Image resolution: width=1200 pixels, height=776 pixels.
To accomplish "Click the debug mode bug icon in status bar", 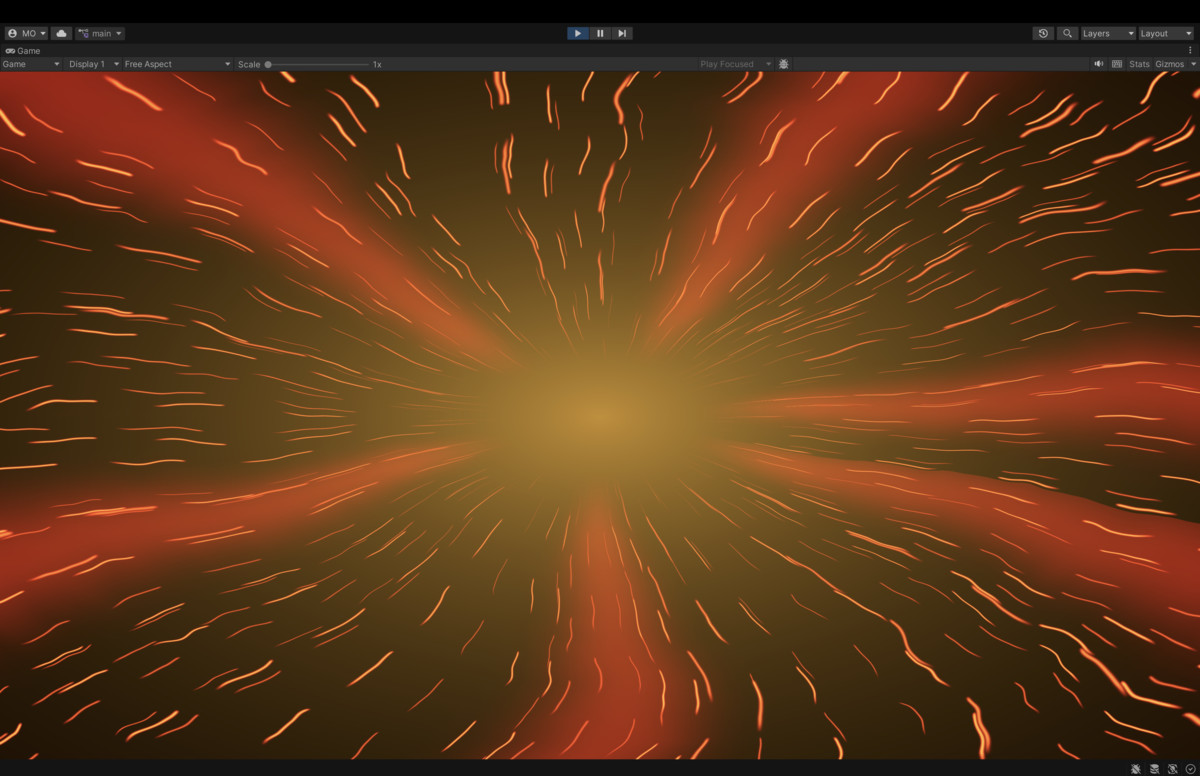I will (x=1136, y=769).
